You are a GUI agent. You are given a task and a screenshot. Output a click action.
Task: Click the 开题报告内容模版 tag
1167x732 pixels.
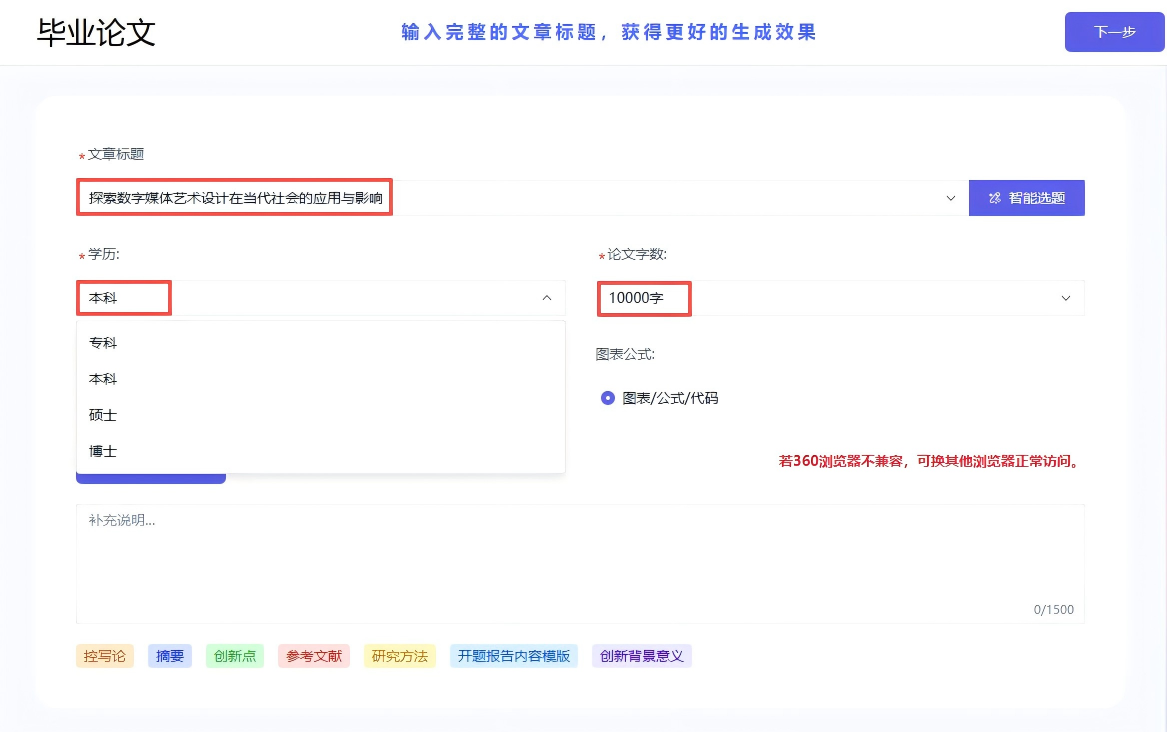click(x=514, y=656)
